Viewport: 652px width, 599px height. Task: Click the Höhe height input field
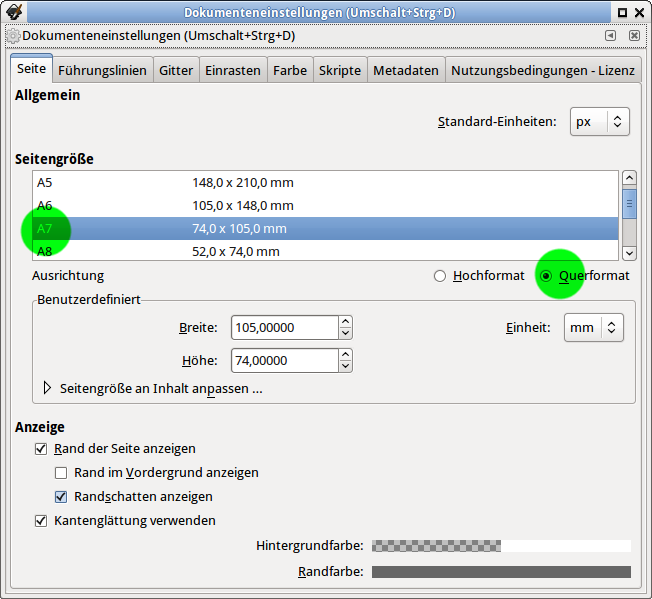(x=285, y=360)
